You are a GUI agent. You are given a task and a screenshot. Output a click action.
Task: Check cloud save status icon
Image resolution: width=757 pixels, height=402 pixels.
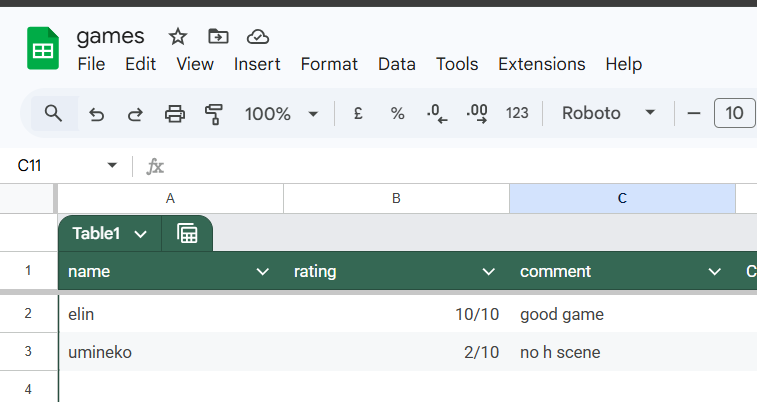tap(258, 37)
